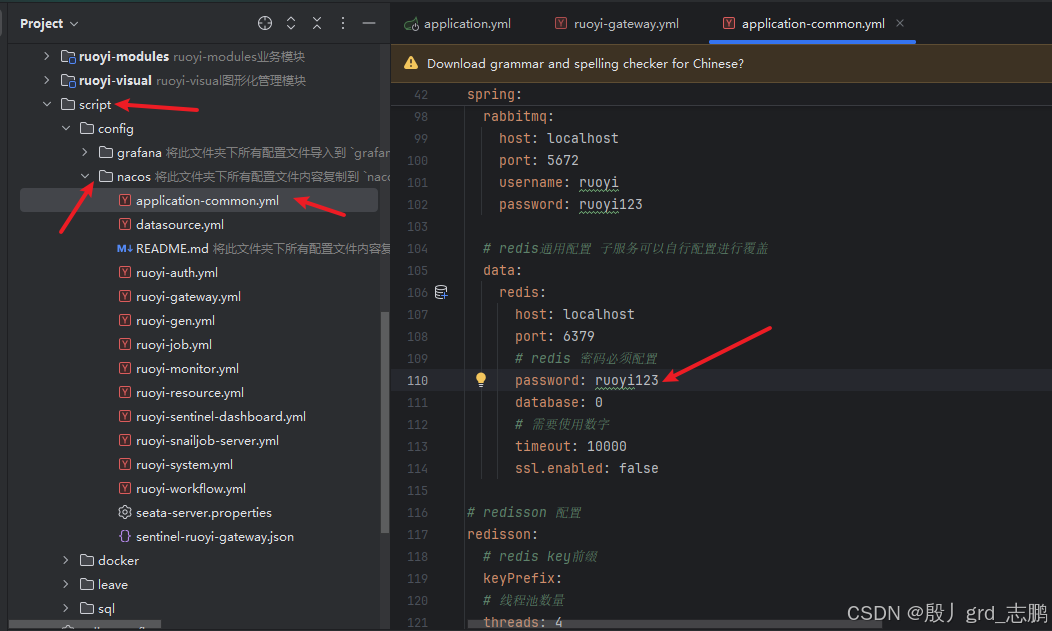Open ruoyi-snailjob-server.yml file
This screenshot has height=631, width=1052.
(x=207, y=441)
